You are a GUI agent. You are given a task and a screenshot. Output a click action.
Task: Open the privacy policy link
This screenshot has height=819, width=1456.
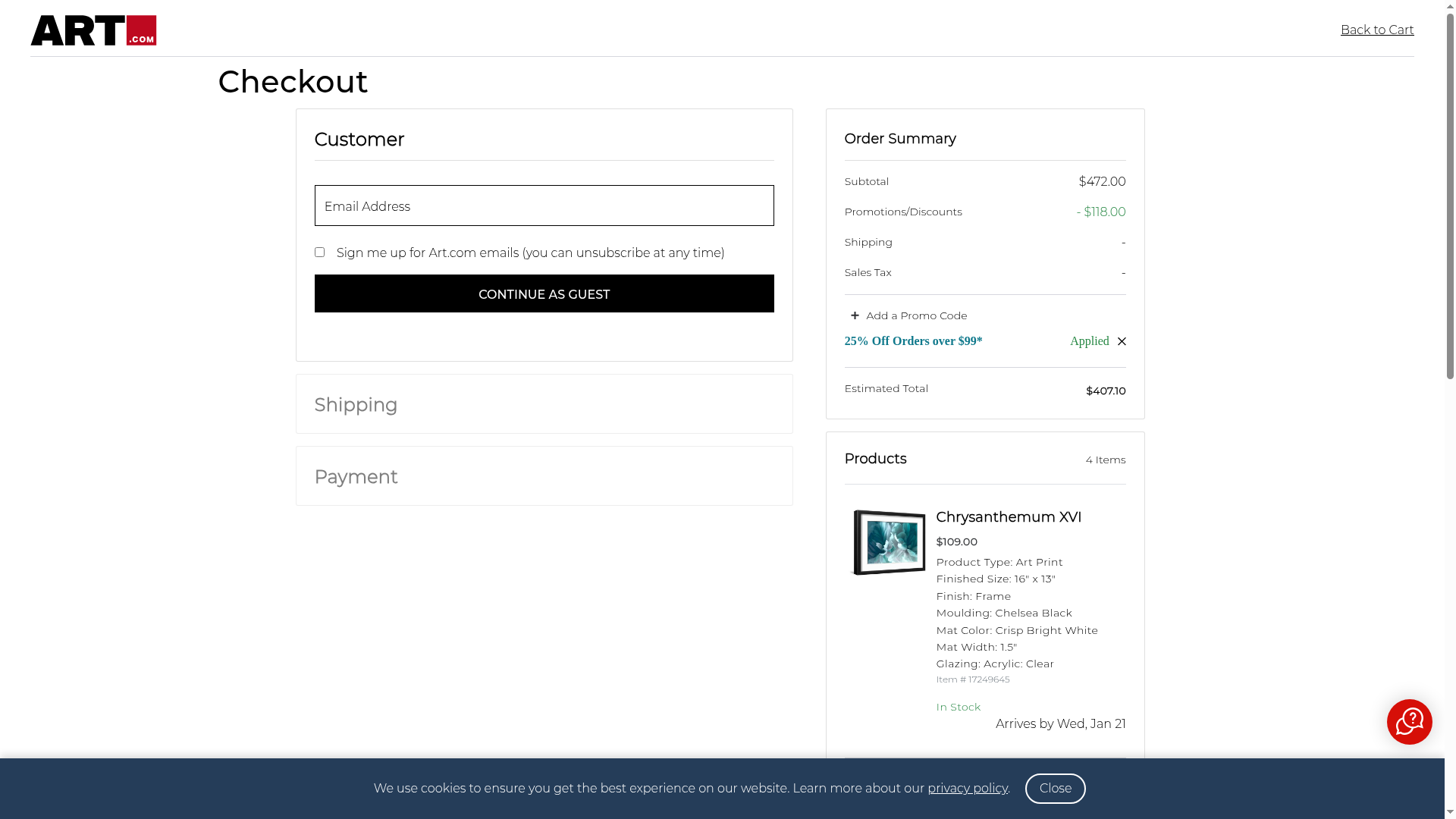pos(967,789)
